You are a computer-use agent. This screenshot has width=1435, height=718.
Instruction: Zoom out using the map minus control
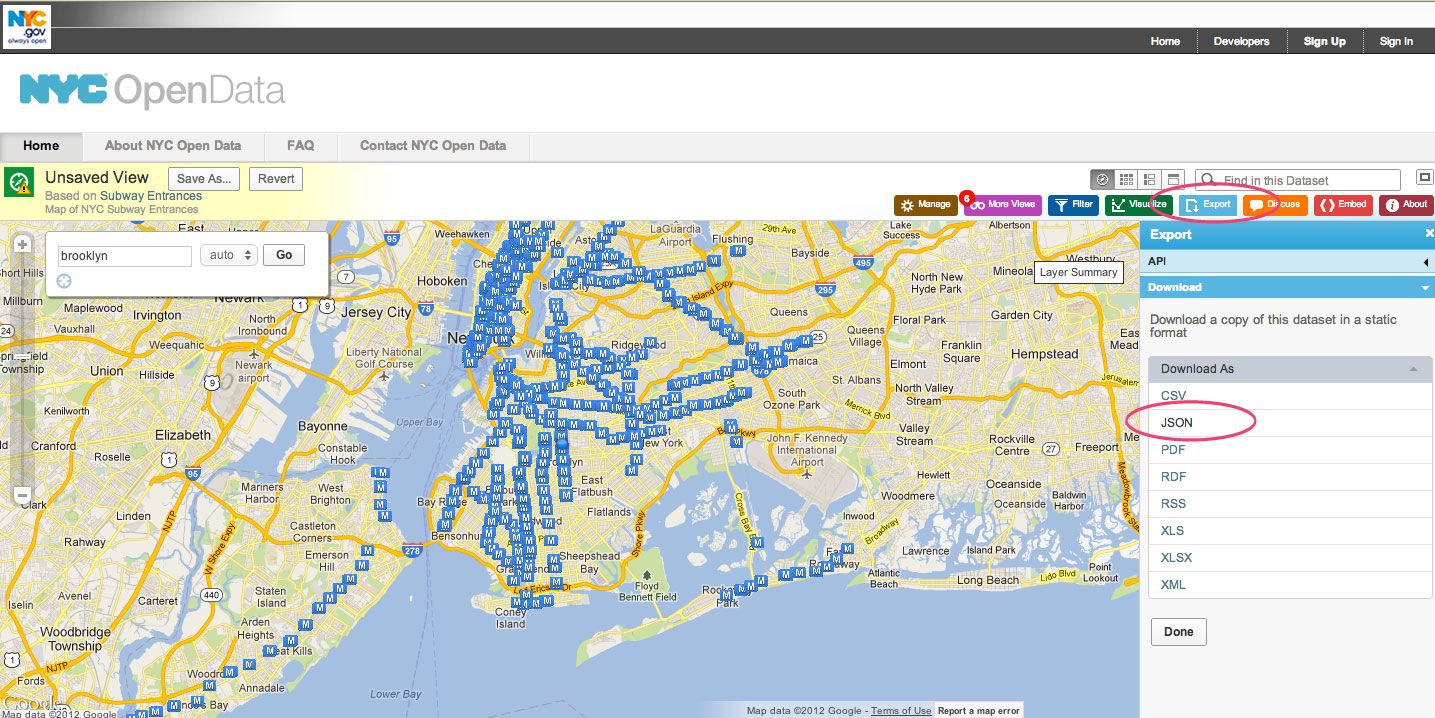coord(21,494)
